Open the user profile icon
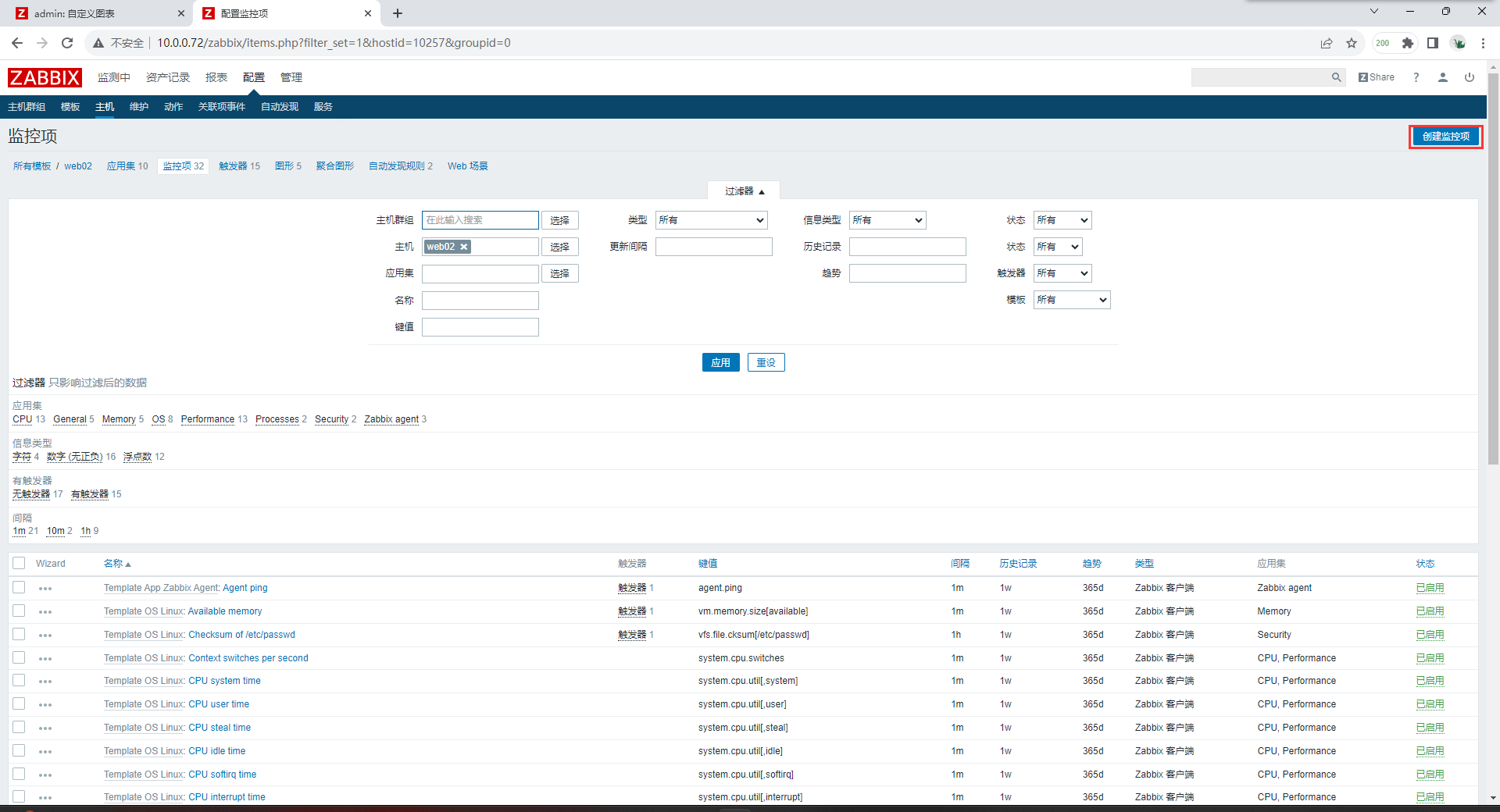Screen dimensions: 1500x812 [x=1443, y=77]
